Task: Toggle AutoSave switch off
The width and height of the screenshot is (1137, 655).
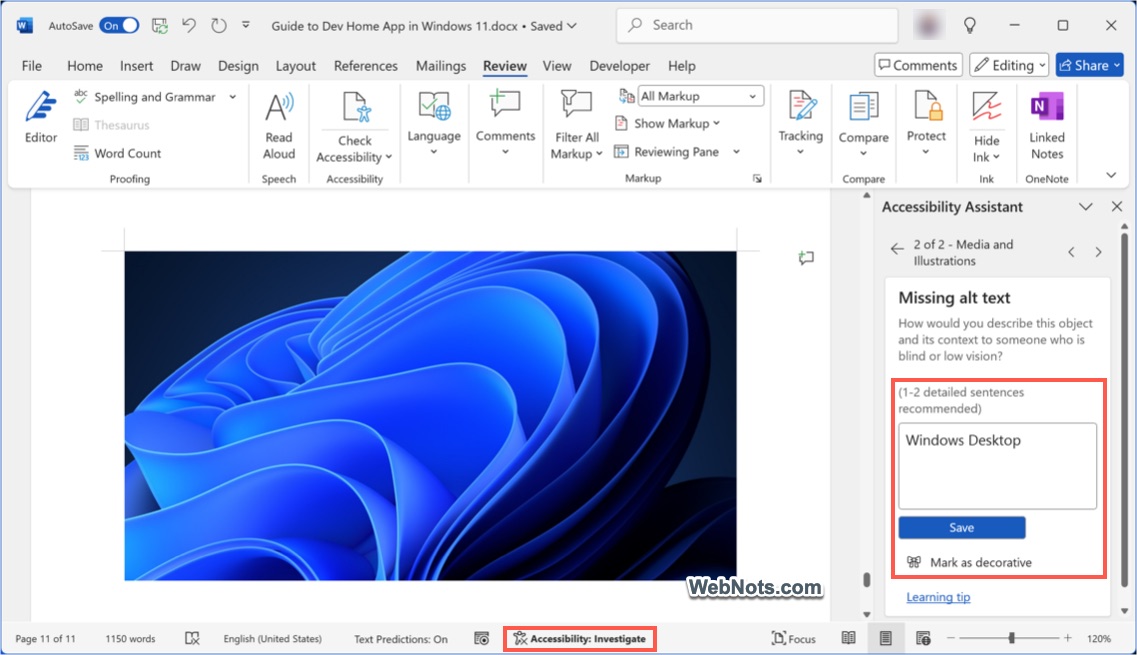Action: pyautogui.click(x=120, y=25)
